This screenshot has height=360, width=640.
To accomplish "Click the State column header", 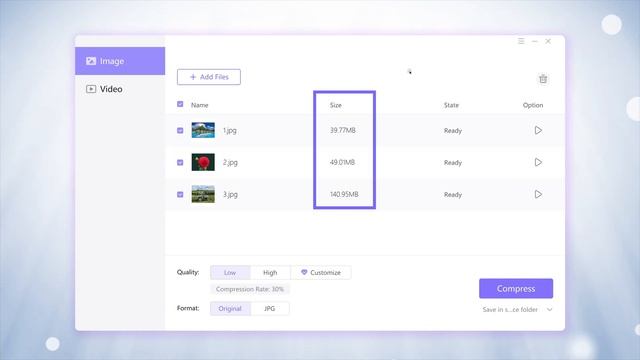I will (x=451, y=105).
